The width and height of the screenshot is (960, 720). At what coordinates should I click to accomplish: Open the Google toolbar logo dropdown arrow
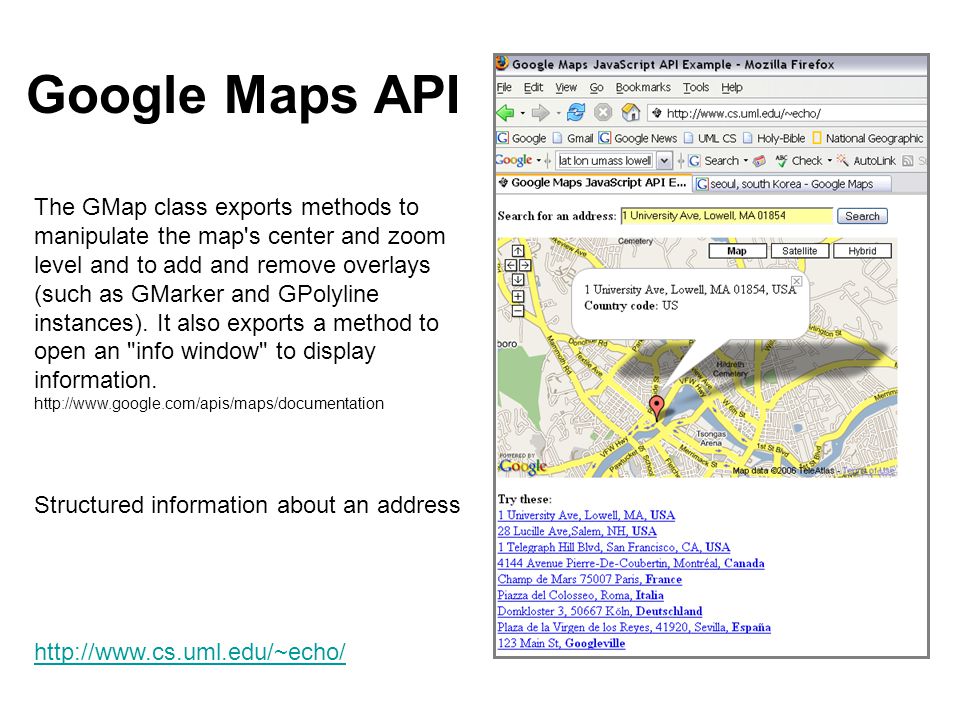point(539,161)
